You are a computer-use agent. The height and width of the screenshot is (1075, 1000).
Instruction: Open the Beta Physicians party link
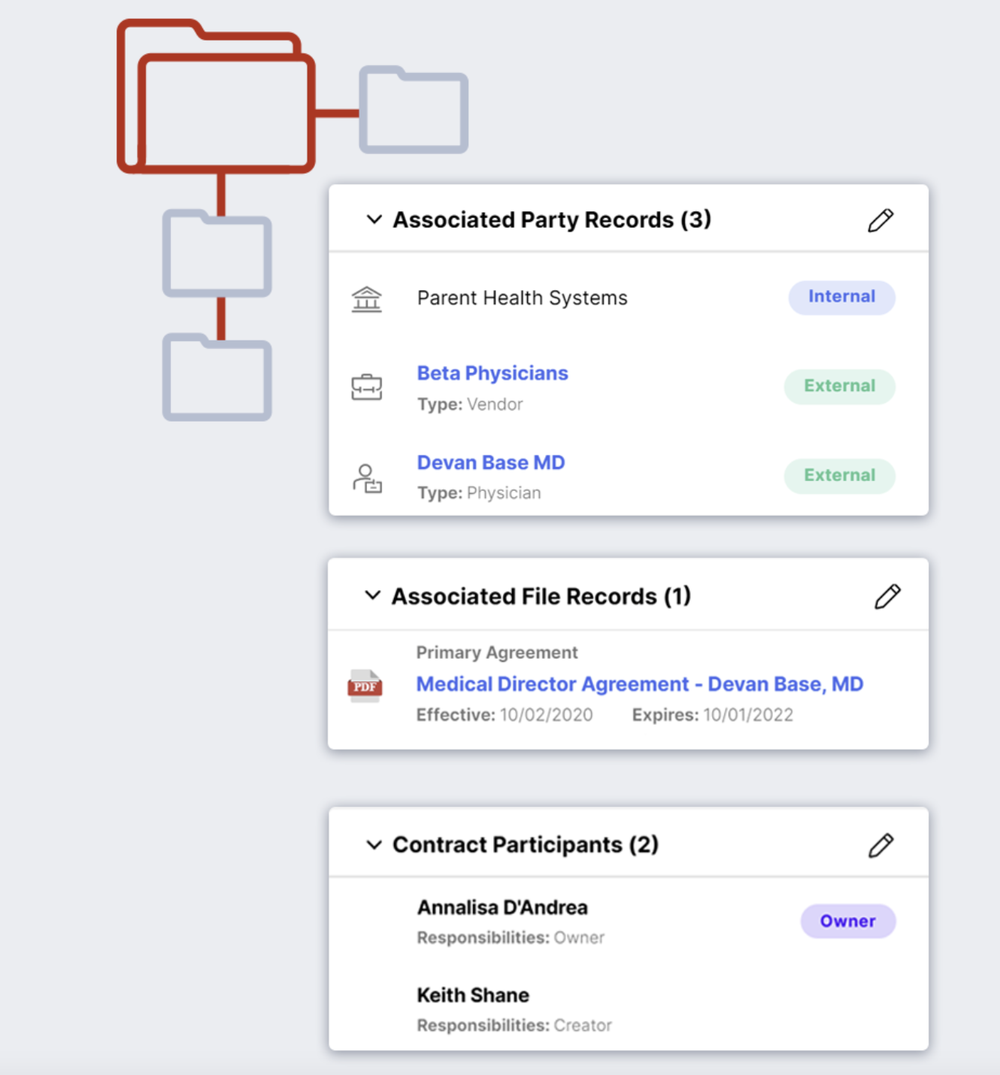pyautogui.click(x=492, y=373)
